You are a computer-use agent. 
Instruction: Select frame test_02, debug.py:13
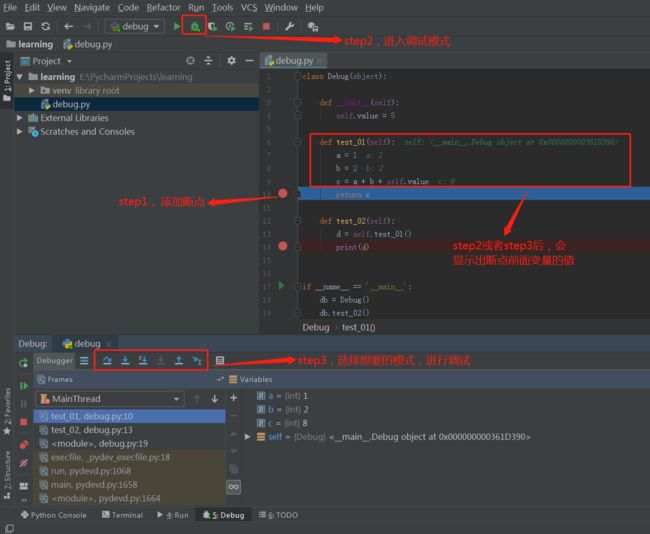(x=130, y=430)
